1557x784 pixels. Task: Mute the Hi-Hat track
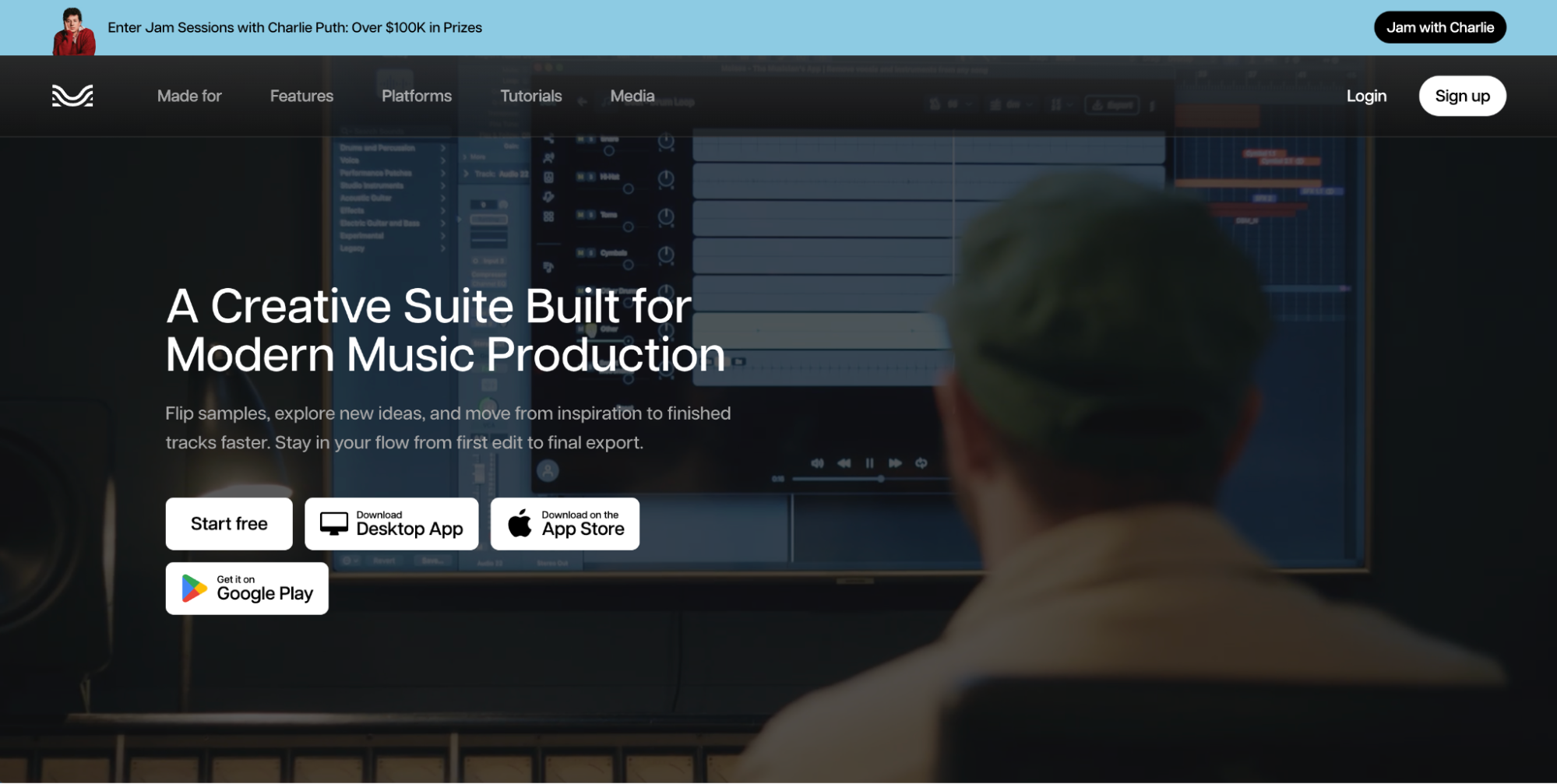coord(580,177)
